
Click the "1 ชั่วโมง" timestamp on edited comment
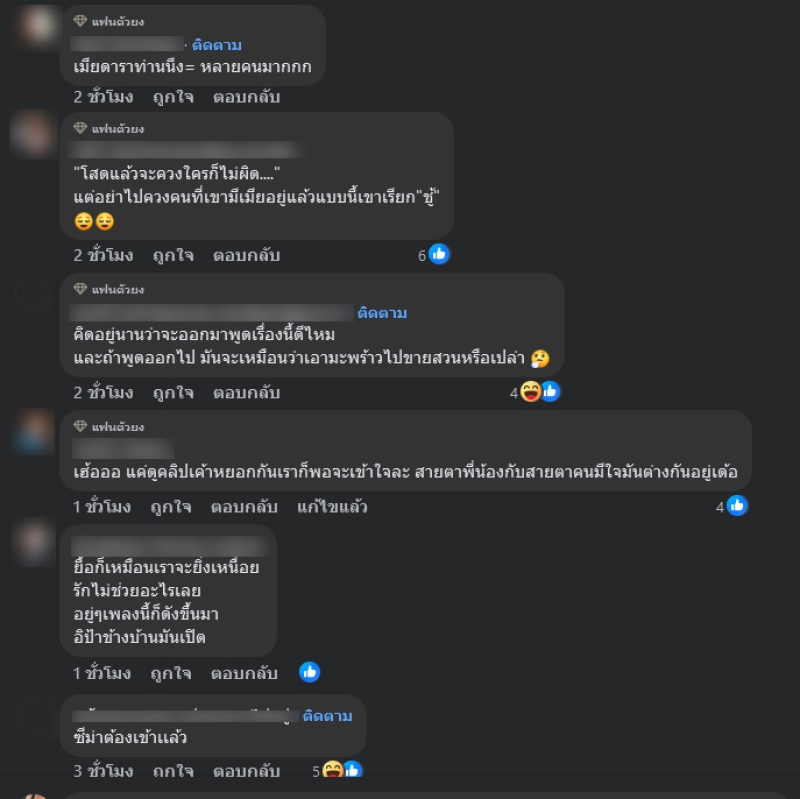coord(102,507)
